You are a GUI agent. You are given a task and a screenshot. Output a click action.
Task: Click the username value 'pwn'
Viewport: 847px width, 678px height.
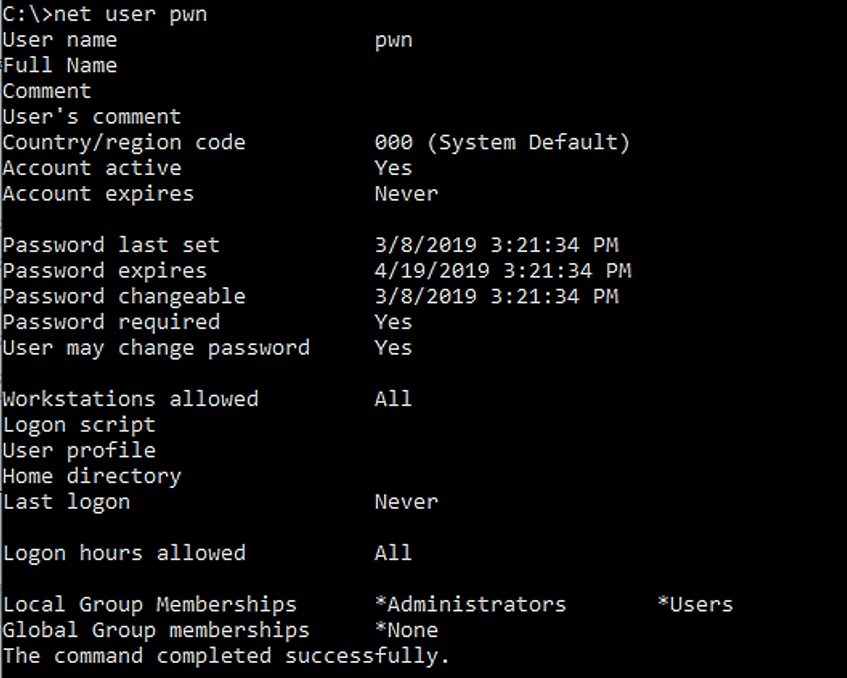click(393, 41)
